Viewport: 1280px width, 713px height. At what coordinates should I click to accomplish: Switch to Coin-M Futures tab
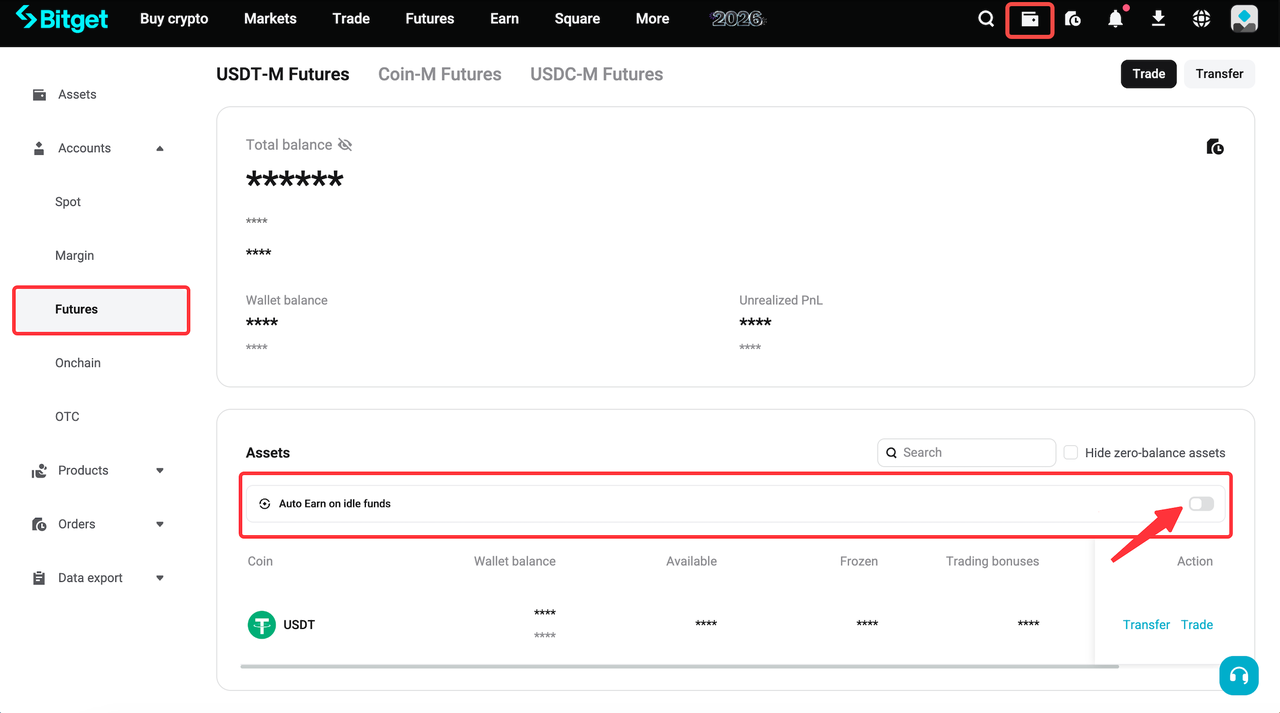tap(439, 74)
